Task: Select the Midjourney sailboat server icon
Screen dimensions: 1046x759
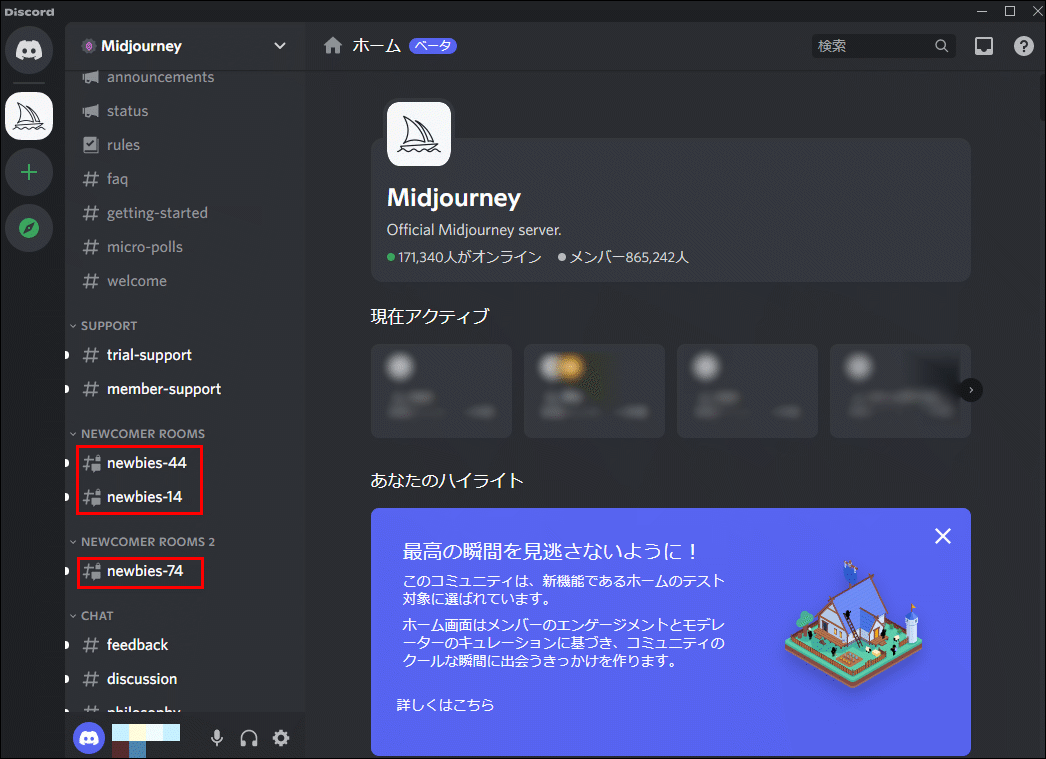Action: coord(29,116)
